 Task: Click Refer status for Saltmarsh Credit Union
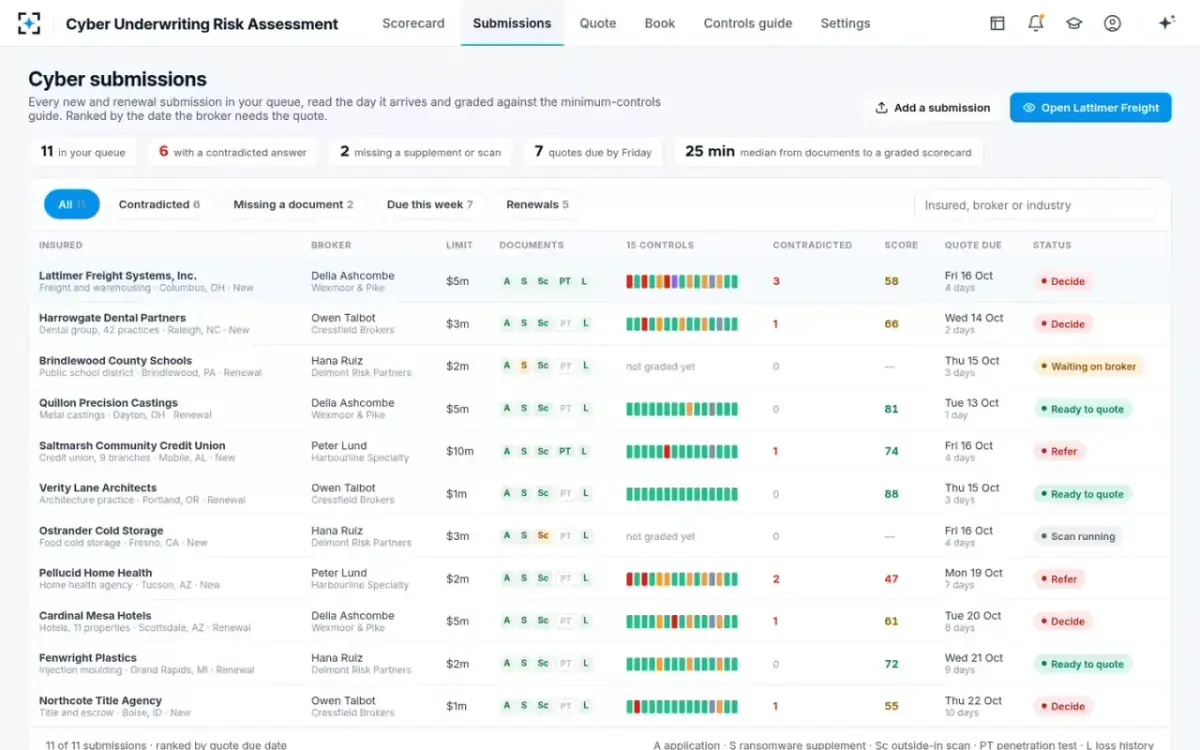(1059, 452)
